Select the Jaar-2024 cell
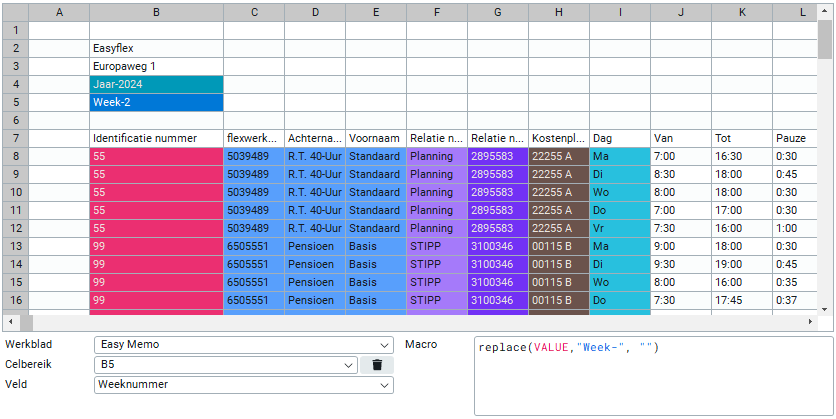This screenshot has width=836, height=419. [156, 84]
